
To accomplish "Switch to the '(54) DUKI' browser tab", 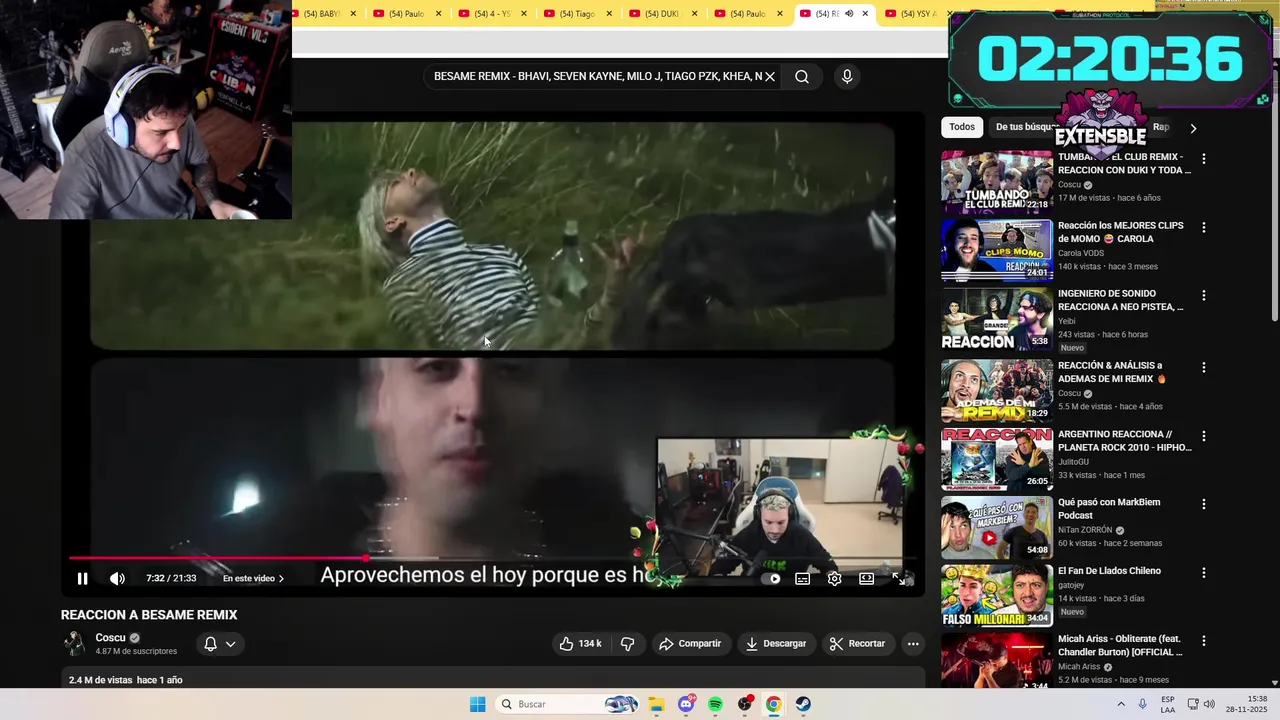I will [x=660, y=14].
